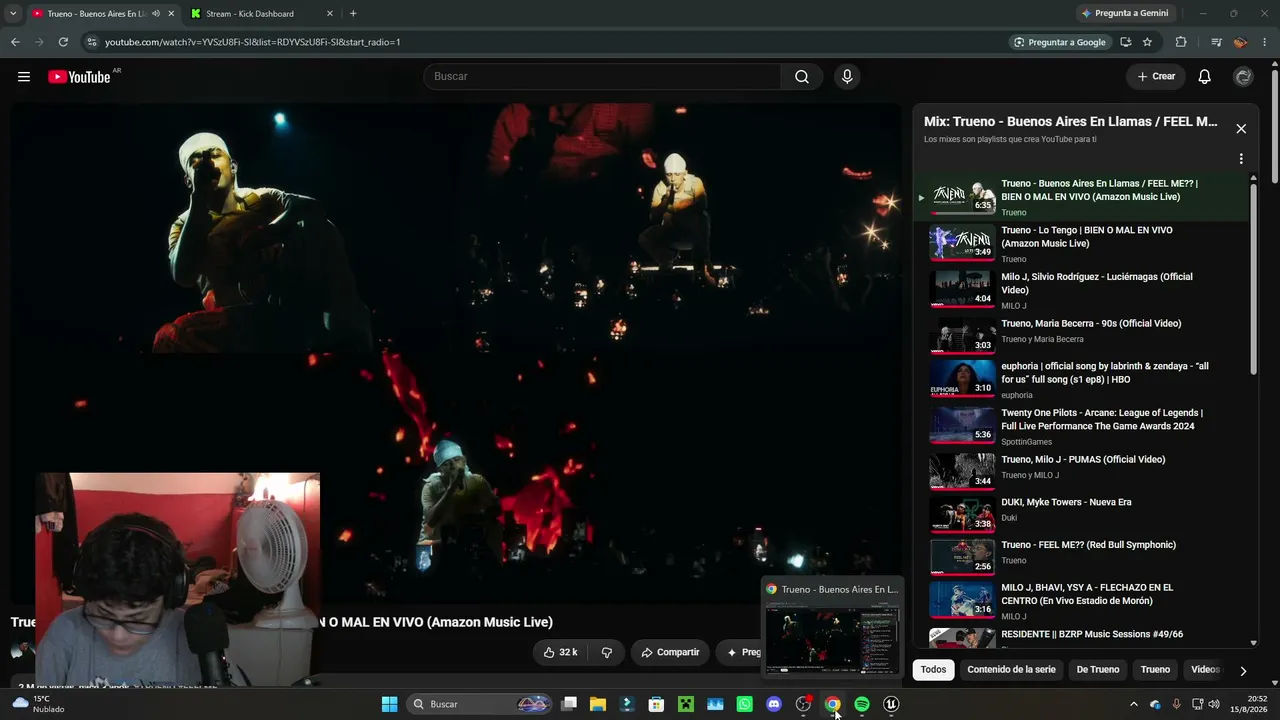Click the Windows taskbar search box
This screenshot has height=720, width=1280.
(480, 705)
